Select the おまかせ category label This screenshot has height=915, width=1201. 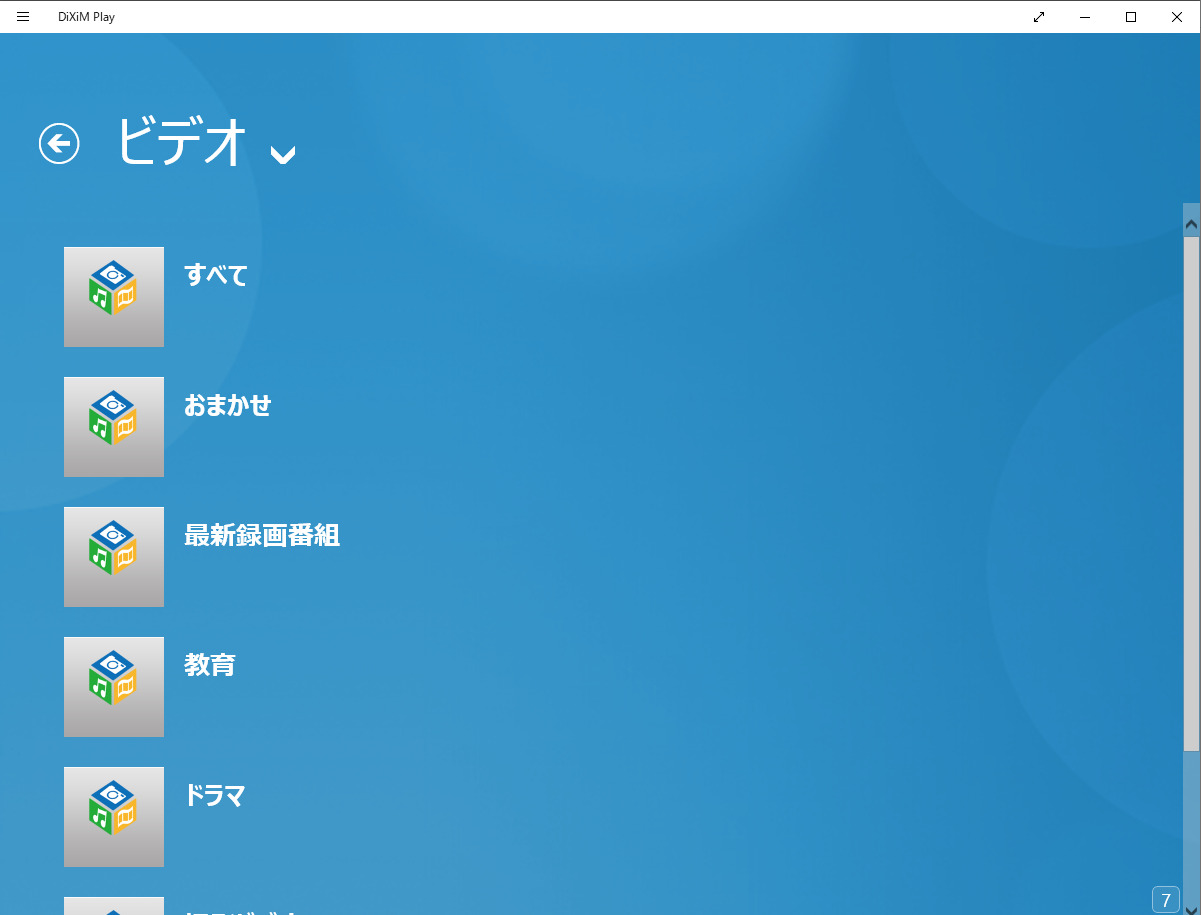tap(227, 405)
